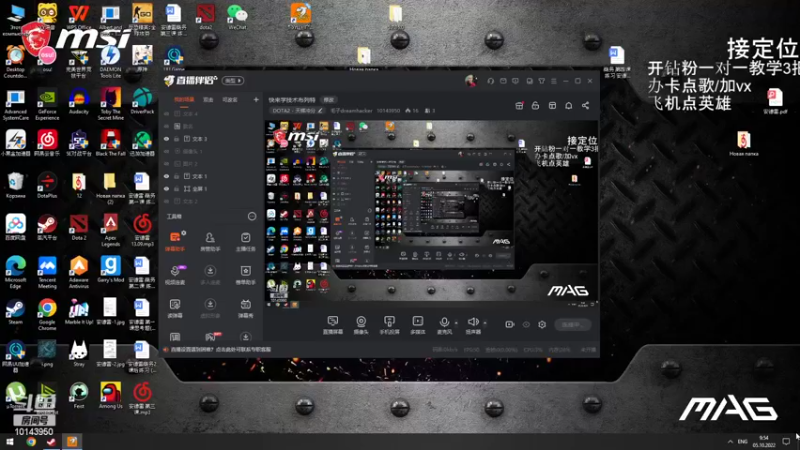Open Chrome from the taskbar

31,442
